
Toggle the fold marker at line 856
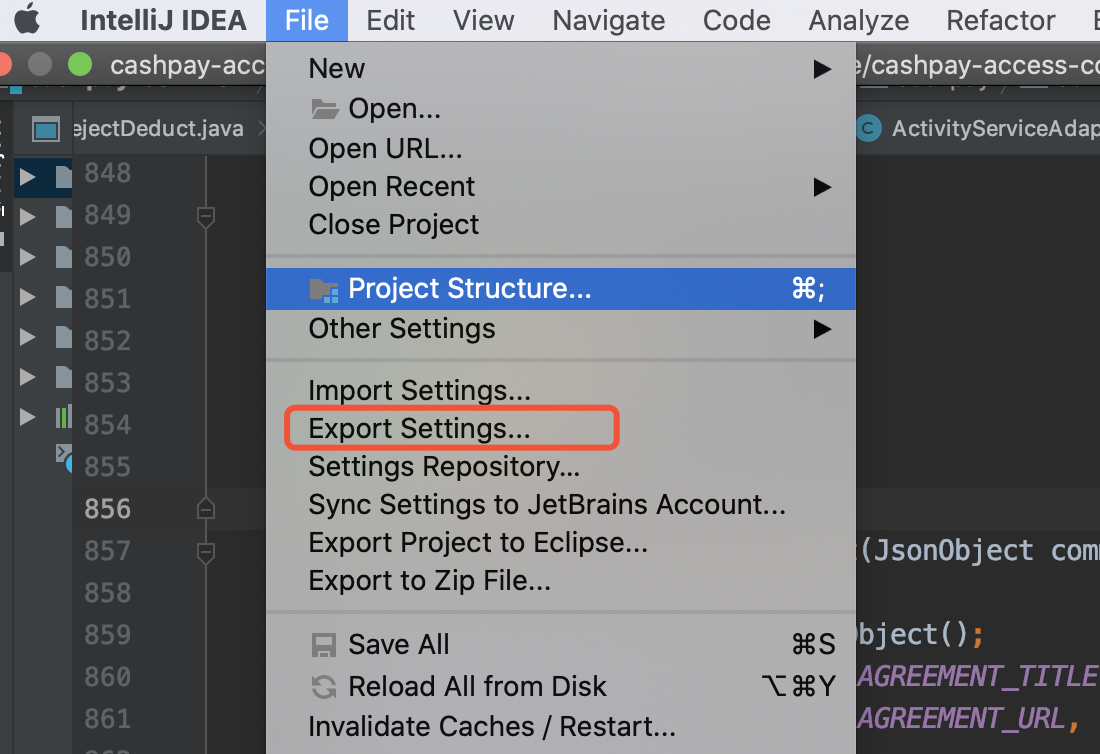(206, 509)
